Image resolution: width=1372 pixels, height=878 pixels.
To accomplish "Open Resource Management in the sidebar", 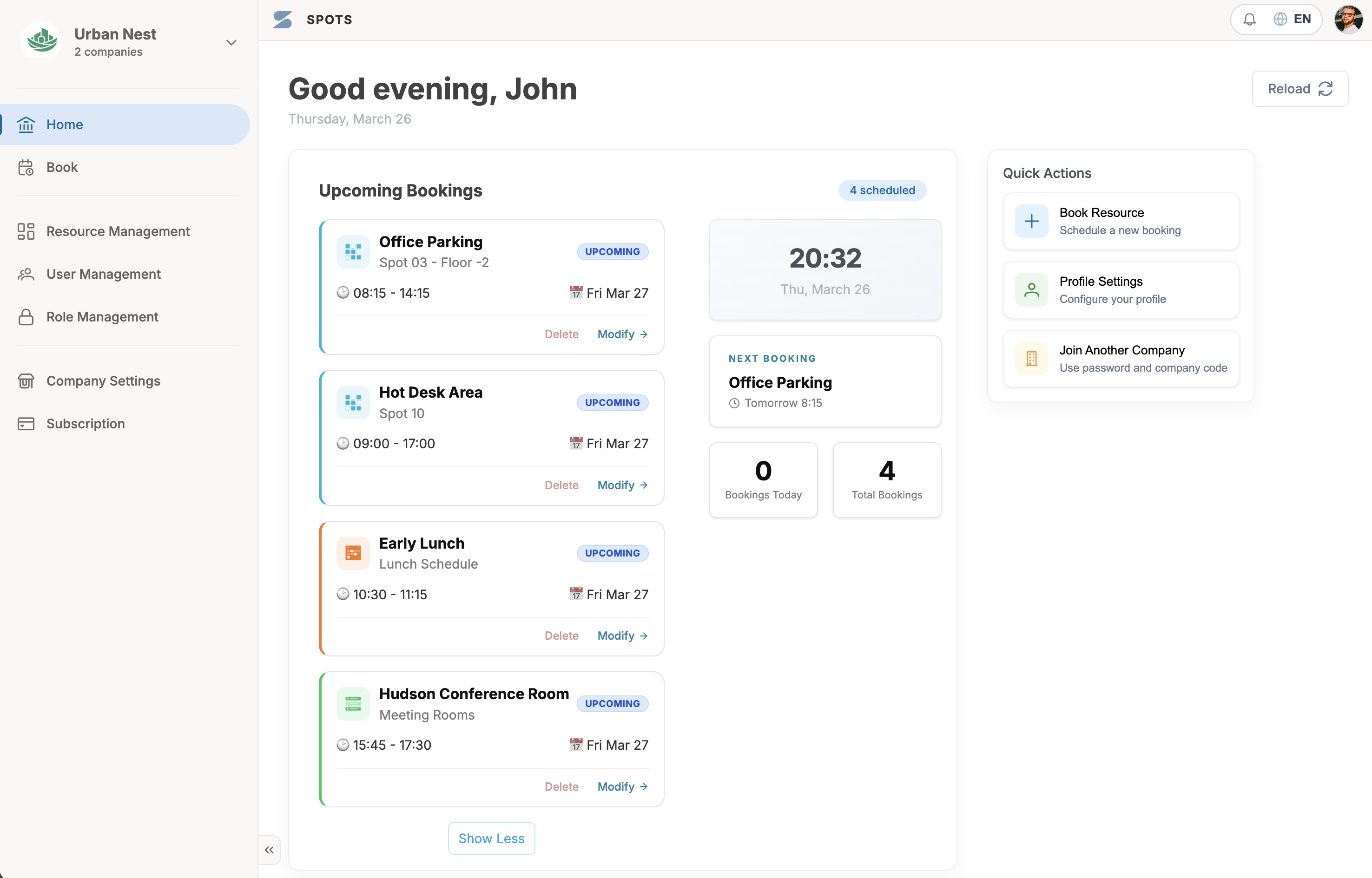I will [x=118, y=231].
